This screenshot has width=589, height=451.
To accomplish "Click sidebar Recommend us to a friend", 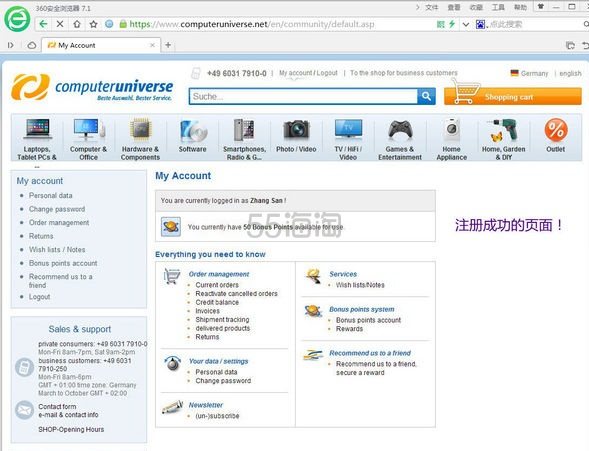I will pos(60,281).
